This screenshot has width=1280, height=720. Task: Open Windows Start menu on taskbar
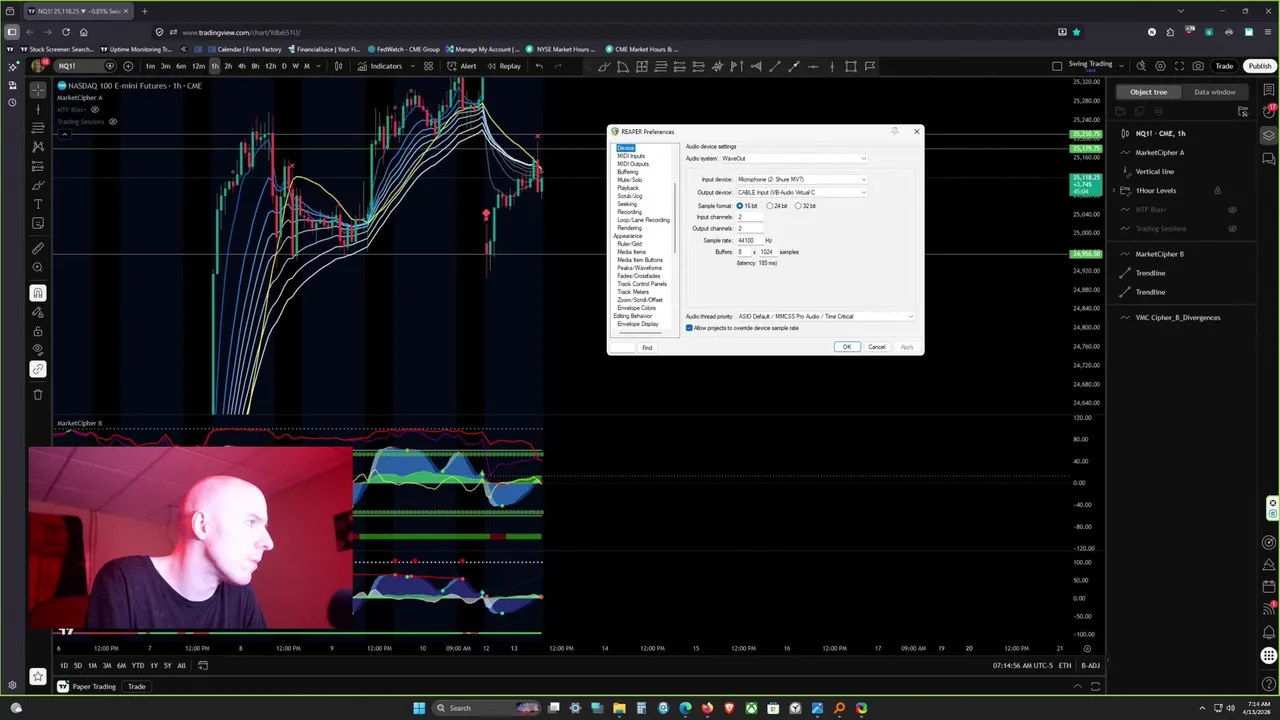(419, 708)
